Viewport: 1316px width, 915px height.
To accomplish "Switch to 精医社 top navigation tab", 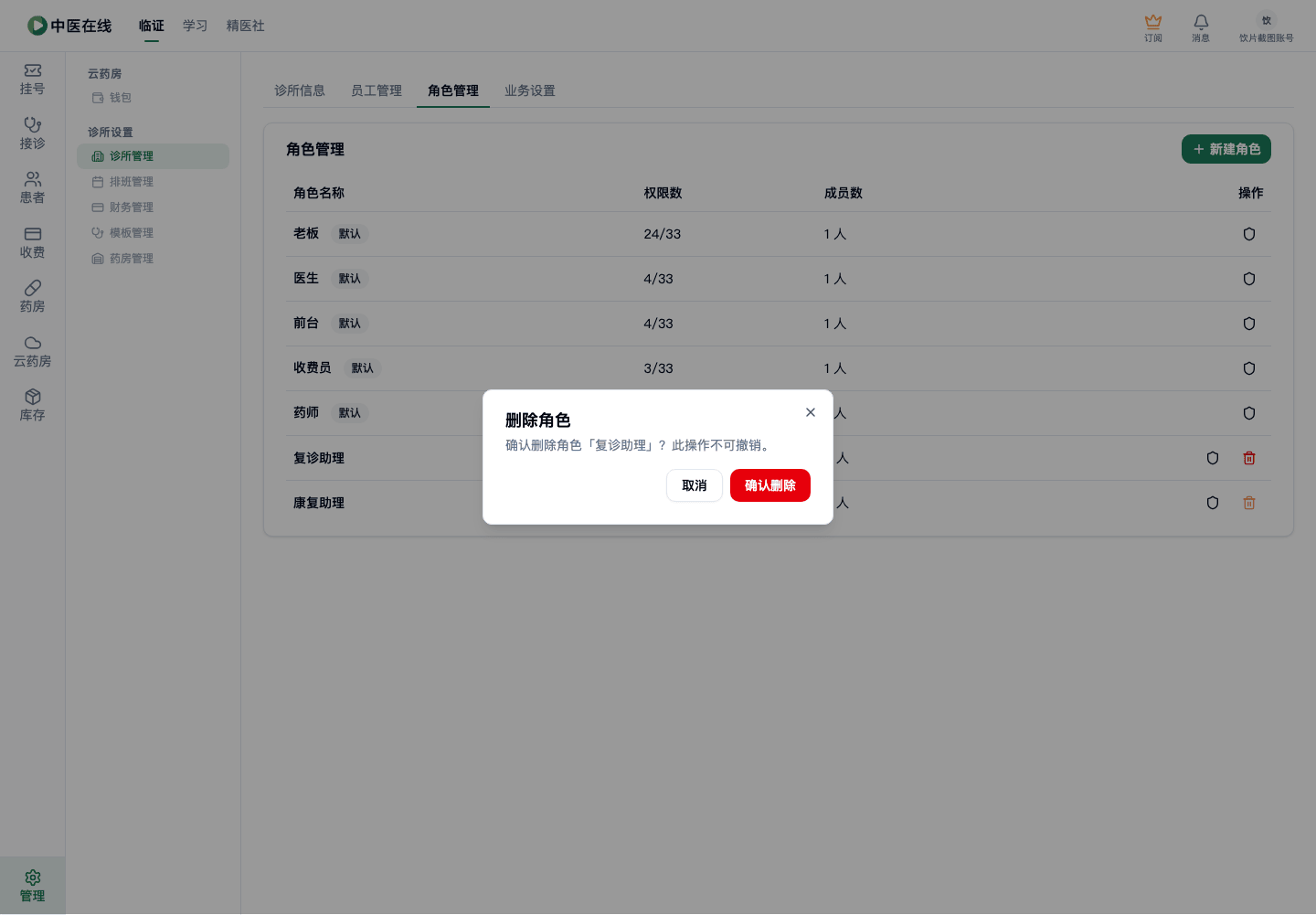I will [x=246, y=26].
